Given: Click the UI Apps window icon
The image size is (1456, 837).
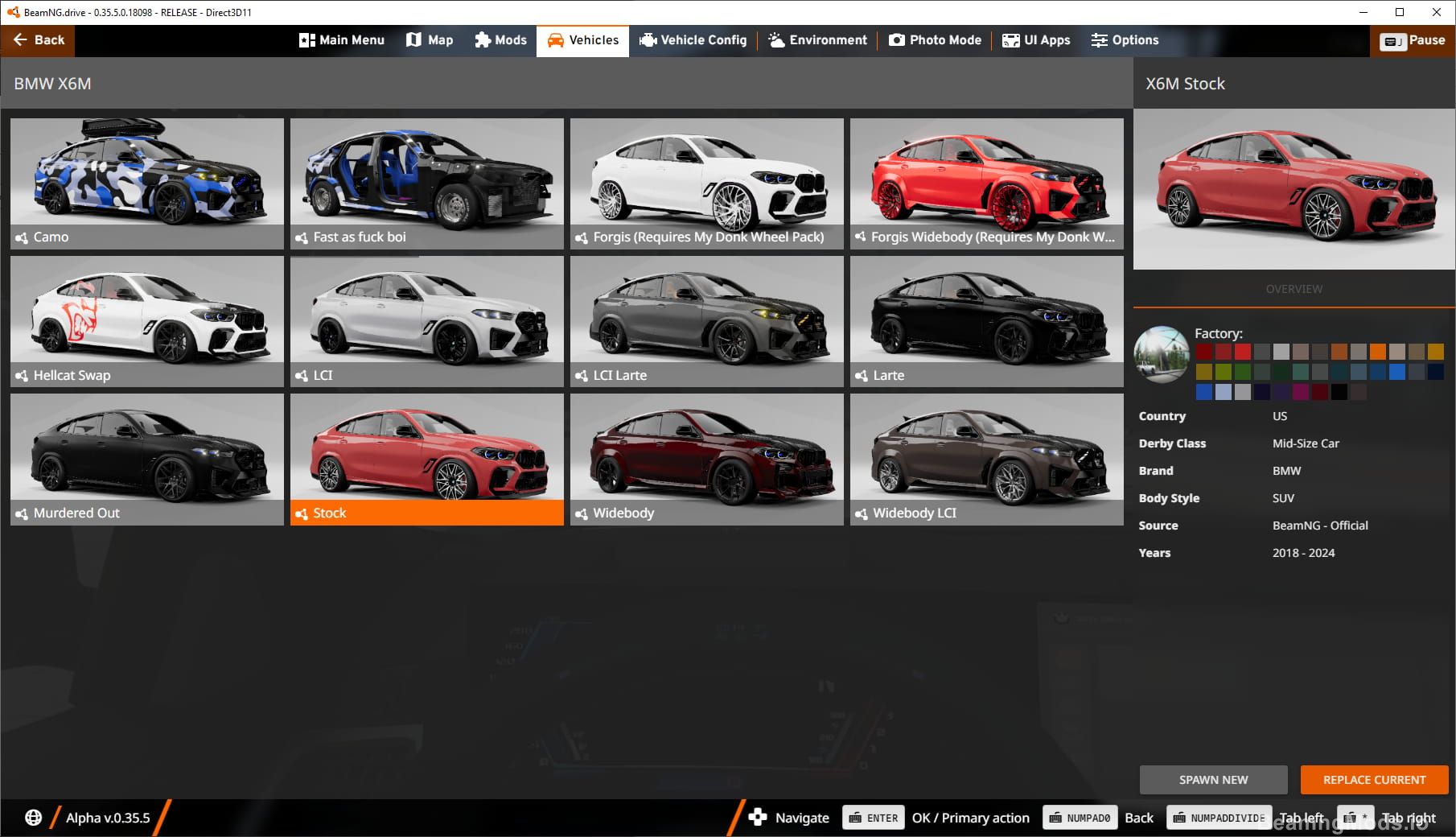Looking at the screenshot, I should pyautogui.click(x=1011, y=40).
